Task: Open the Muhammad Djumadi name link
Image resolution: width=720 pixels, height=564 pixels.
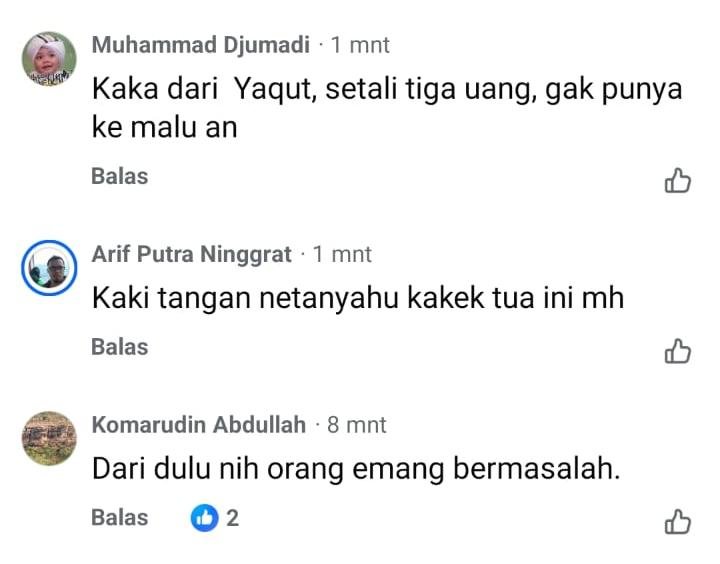Action: coord(201,45)
